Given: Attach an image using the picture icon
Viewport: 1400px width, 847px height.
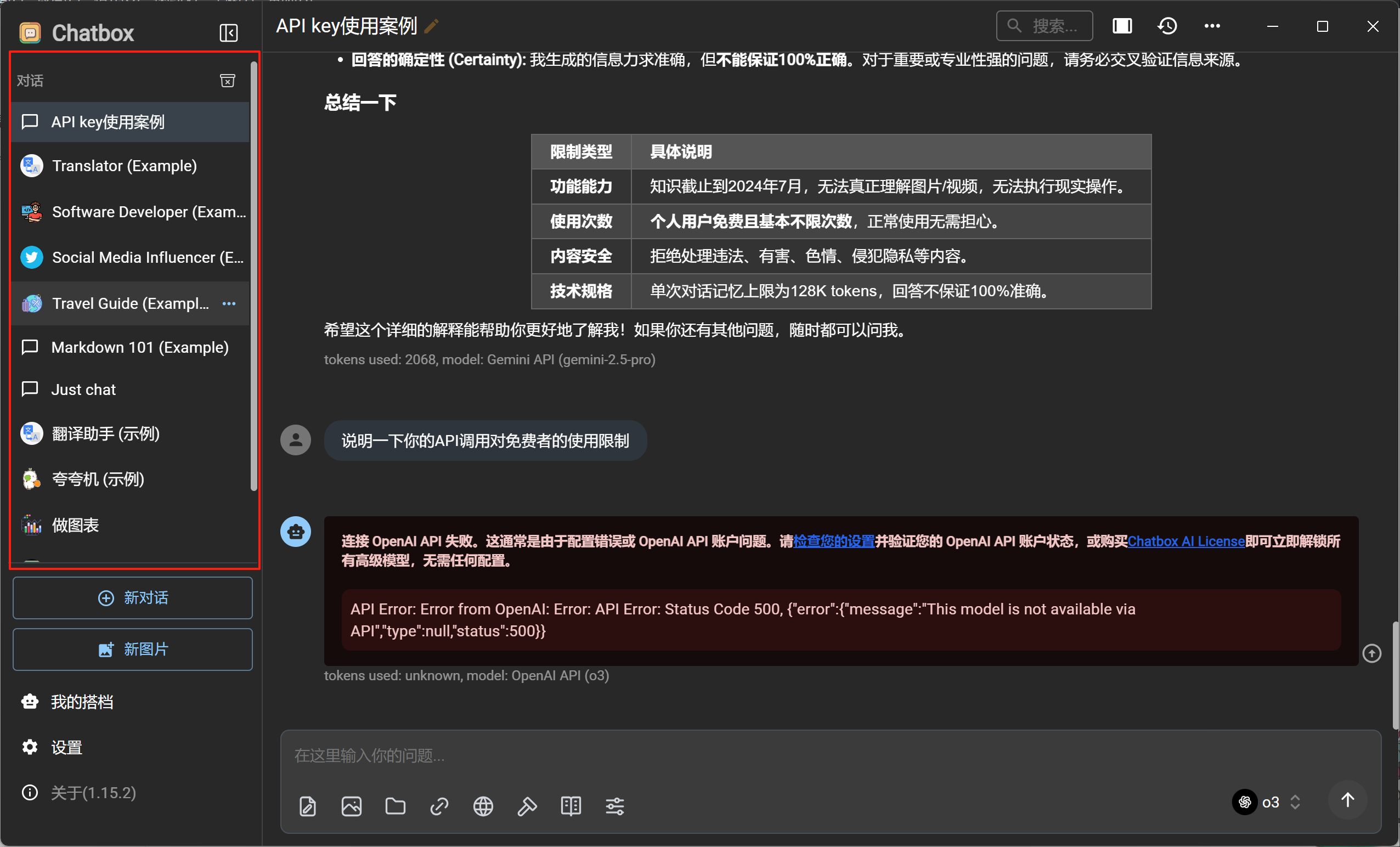Looking at the screenshot, I should (351, 806).
